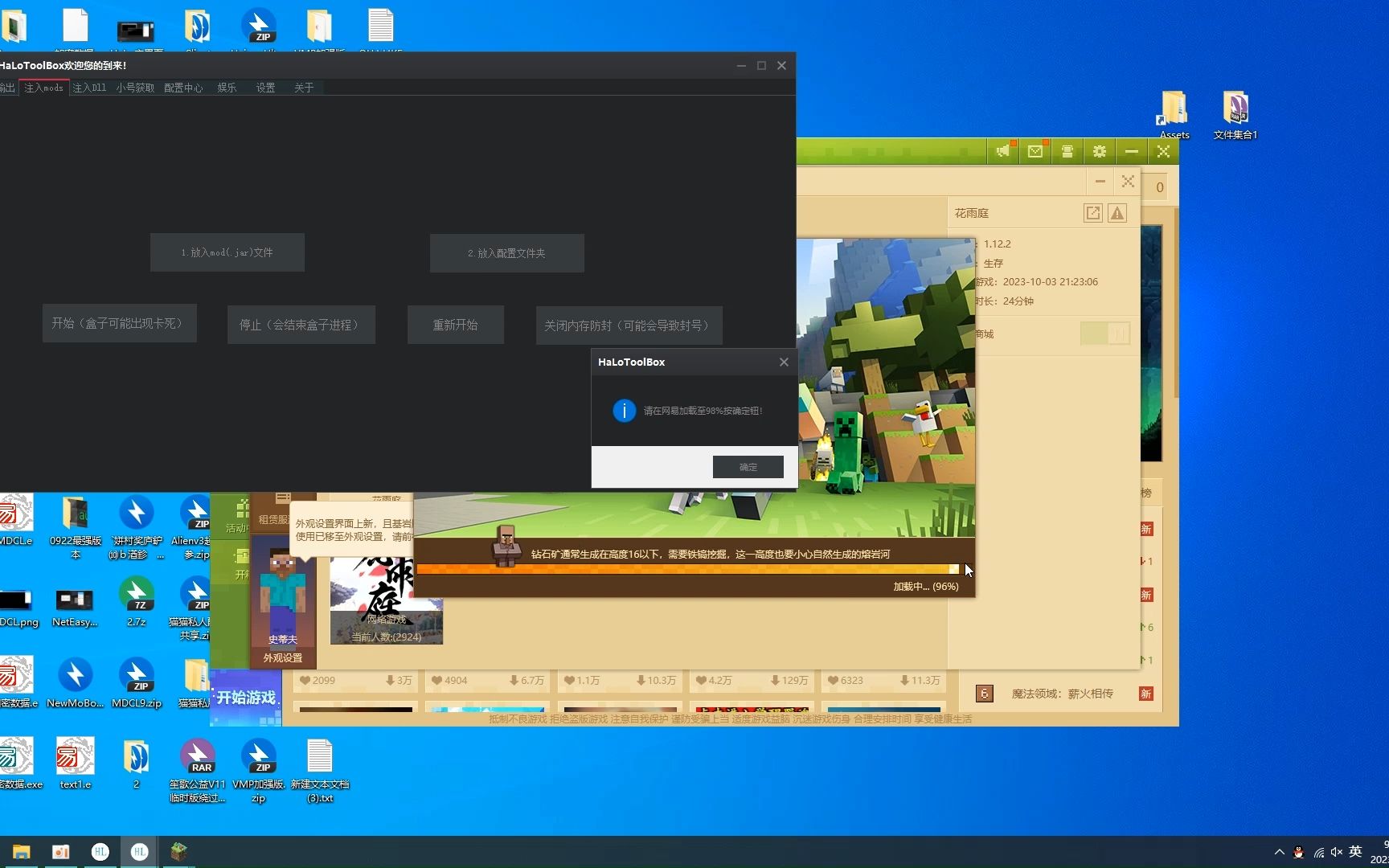Click the 开始游戏 button
The width and height of the screenshot is (1389, 868).
pos(245,696)
